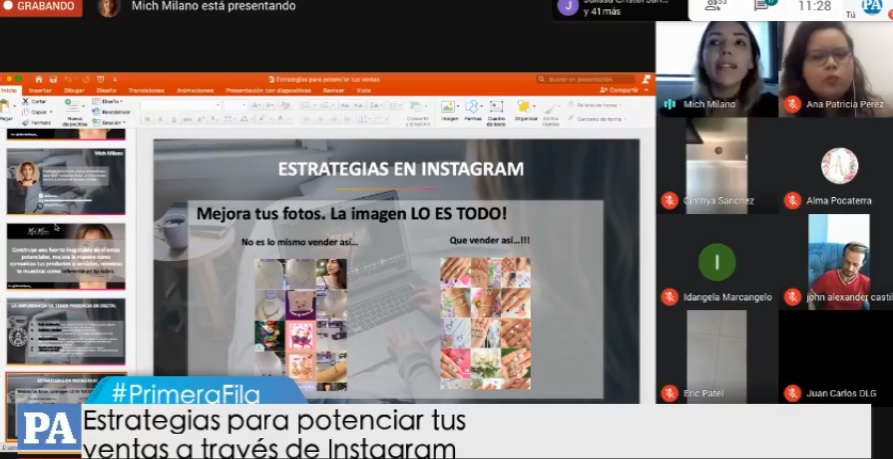The width and height of the screenshot is (893, 459).
Task: Open the Diseño layout dropdown in ribbon
Action: (x=108, y=101)
